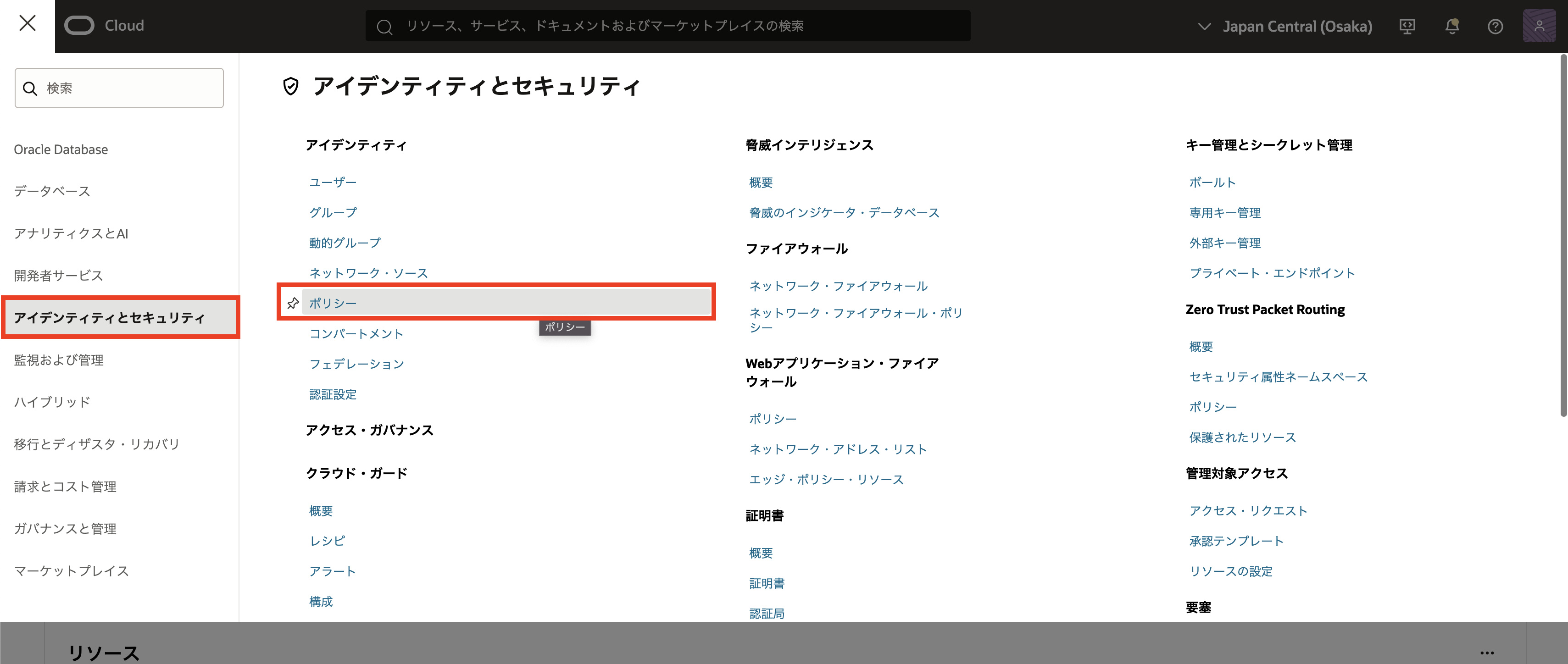Close the navigation menu with X icon
1568x664 pixels.
tap(28, 24)
